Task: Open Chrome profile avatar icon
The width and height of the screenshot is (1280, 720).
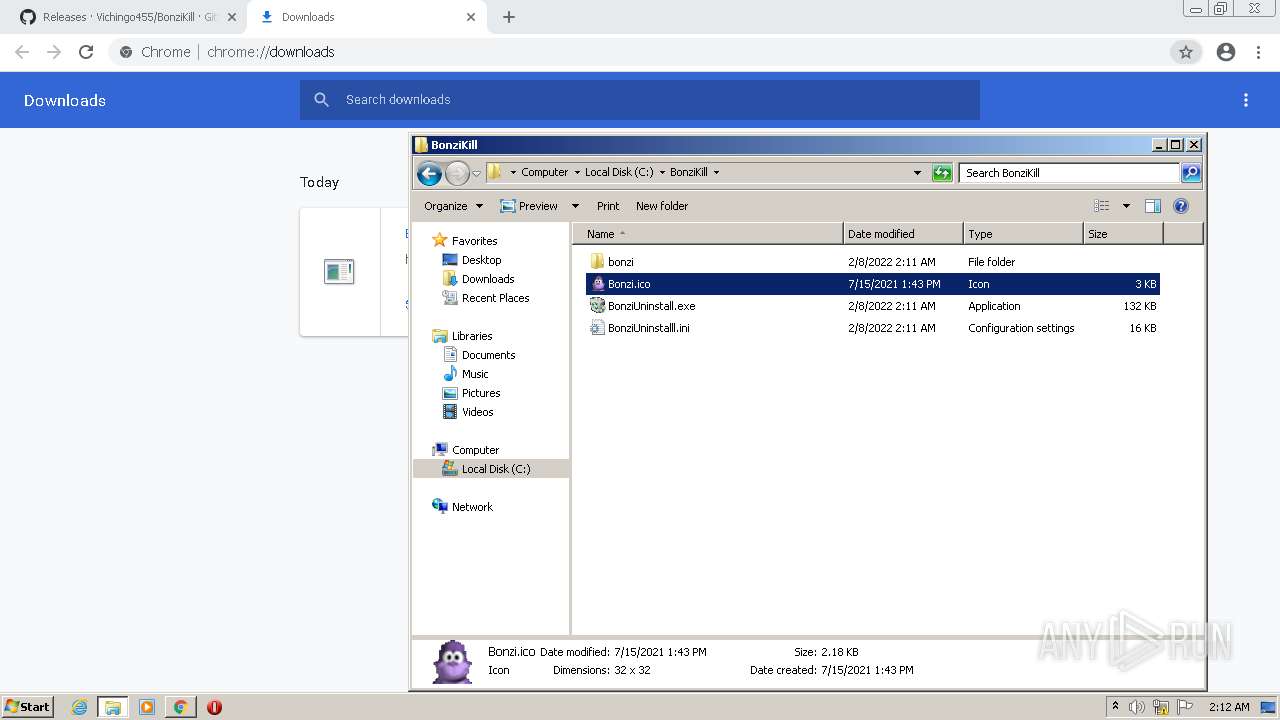Action: click(x=1226, y=52)
